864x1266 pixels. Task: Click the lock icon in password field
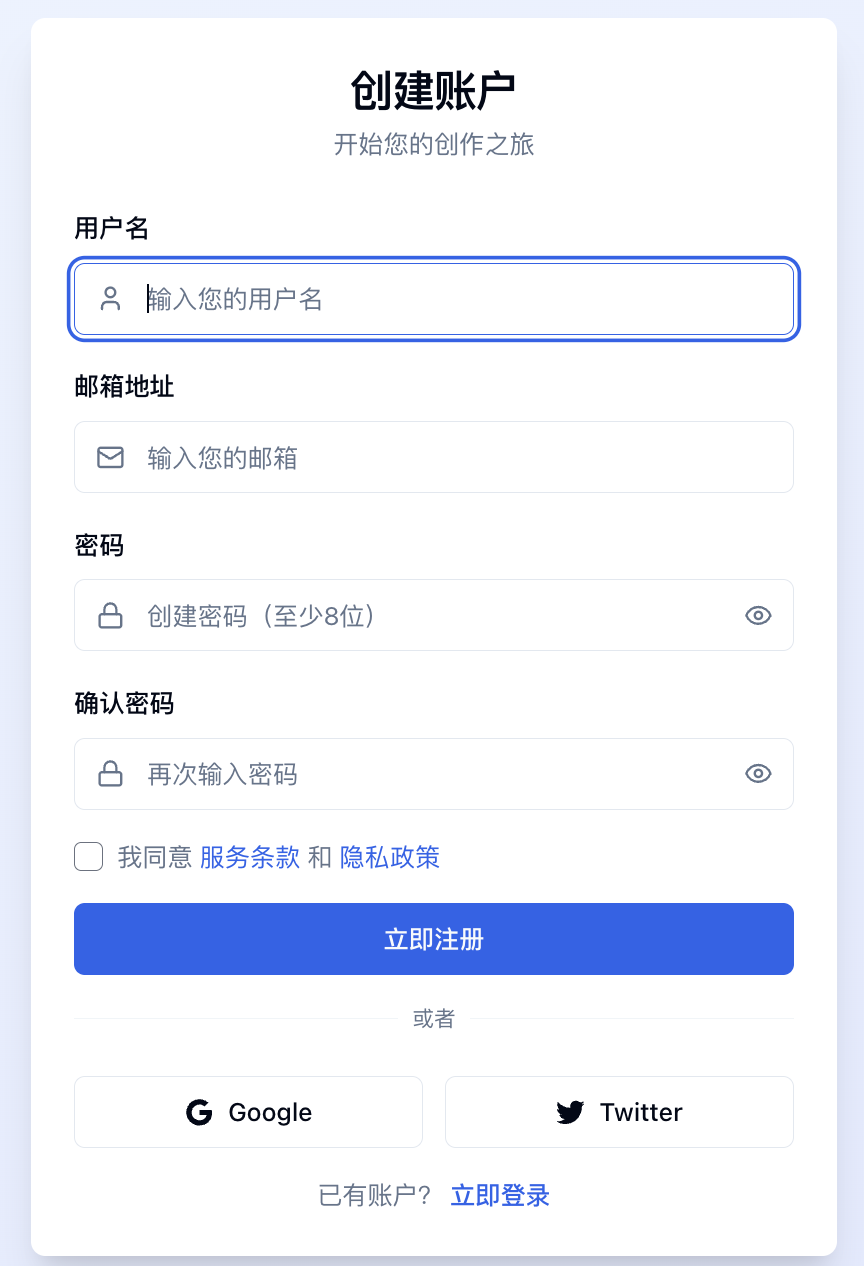110,616
